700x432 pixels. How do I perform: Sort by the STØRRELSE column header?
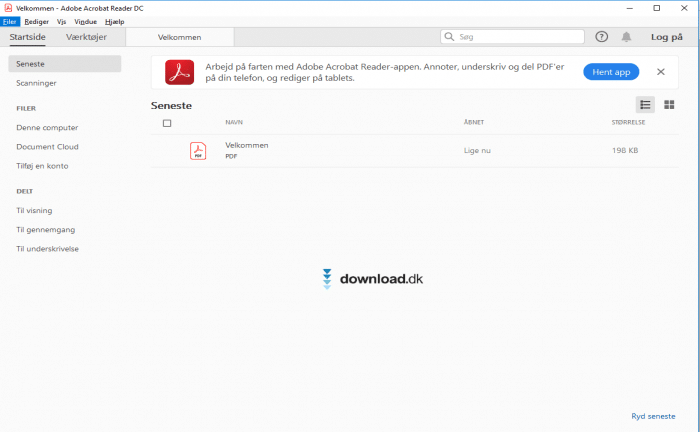[628, 122]
